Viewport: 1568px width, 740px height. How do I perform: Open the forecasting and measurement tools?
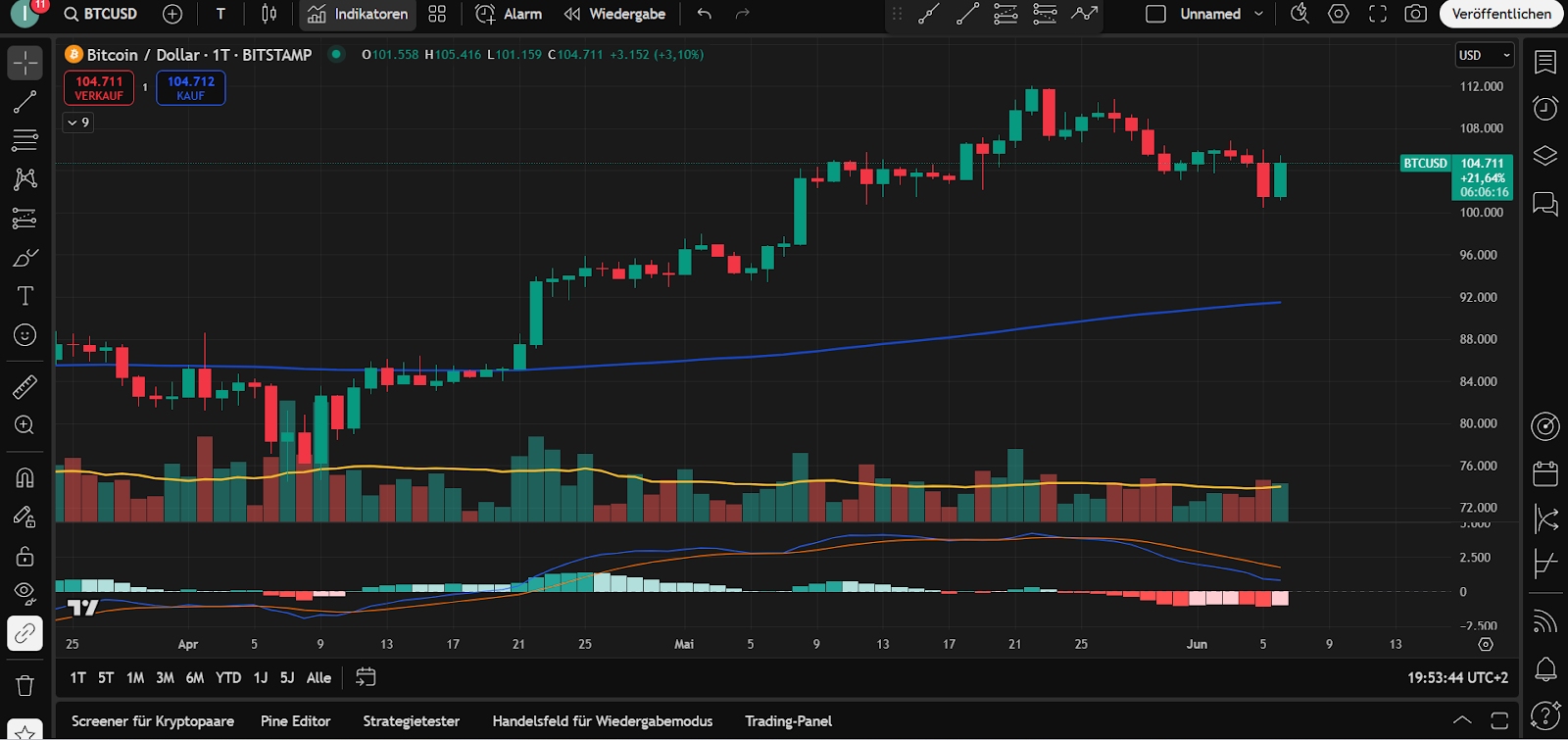coord(25,218)
